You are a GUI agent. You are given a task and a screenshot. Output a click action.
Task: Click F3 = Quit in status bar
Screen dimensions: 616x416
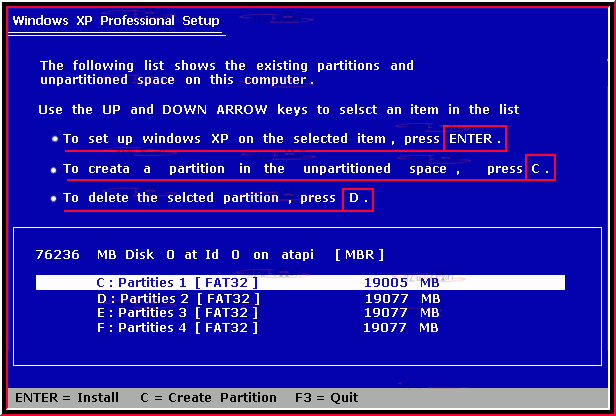pos(326,398)
